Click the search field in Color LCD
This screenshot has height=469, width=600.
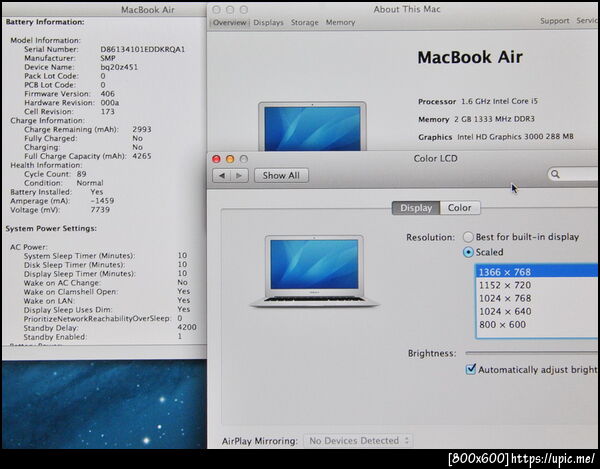[573, 174]
